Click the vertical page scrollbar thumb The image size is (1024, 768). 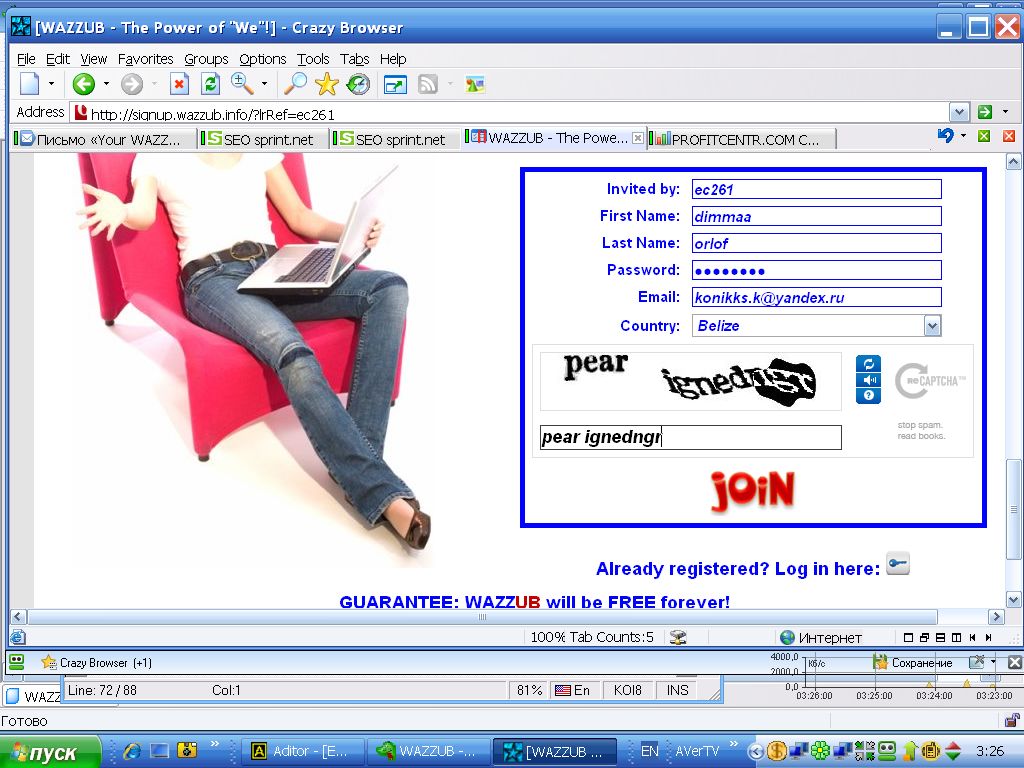click(1014, 509)
